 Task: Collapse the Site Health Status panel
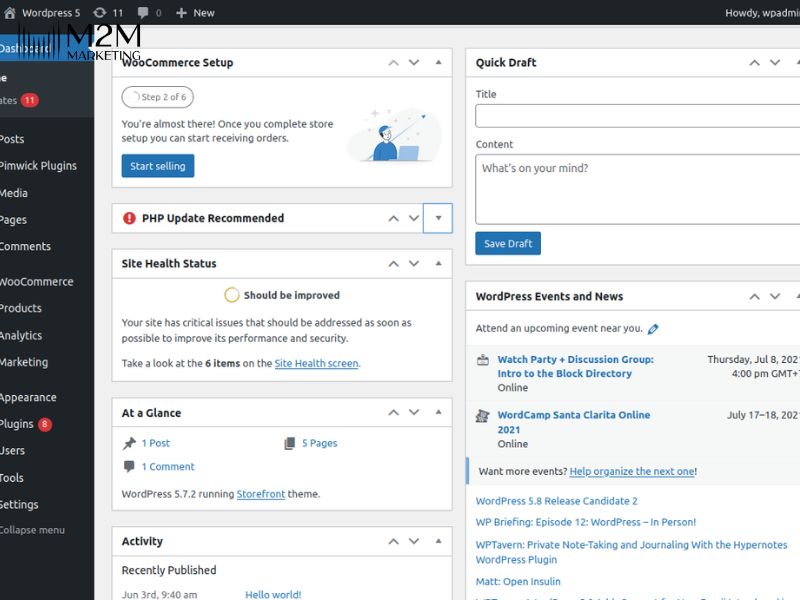coord(438,263)
